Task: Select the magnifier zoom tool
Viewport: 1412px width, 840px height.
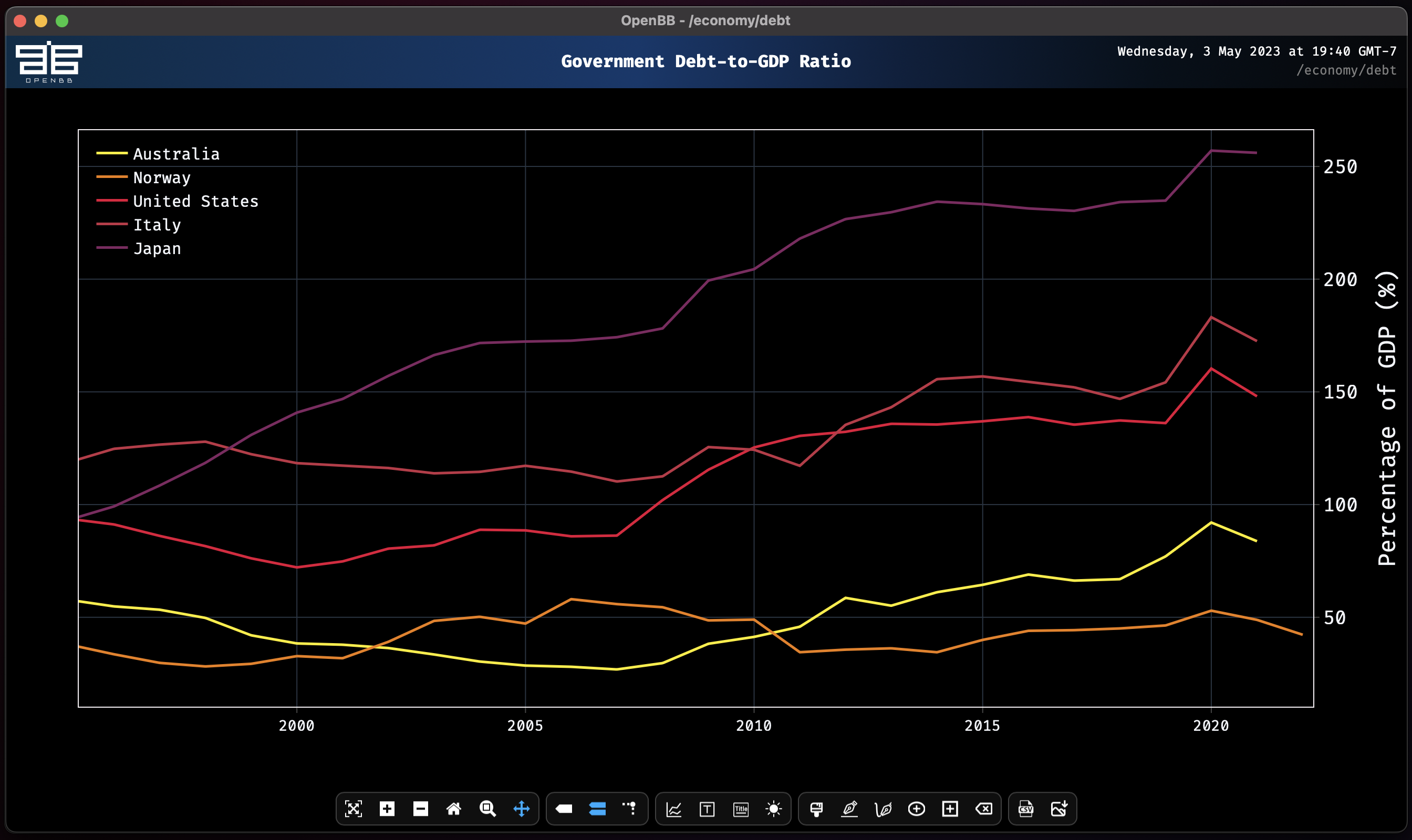Action: coord(487,808)
